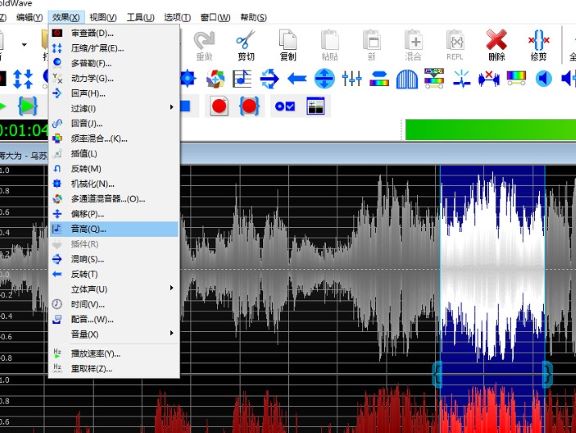Click the compressor double-arrows toolbar icon
This screenshot has height=433, width=576.
[x=23, y=79]
